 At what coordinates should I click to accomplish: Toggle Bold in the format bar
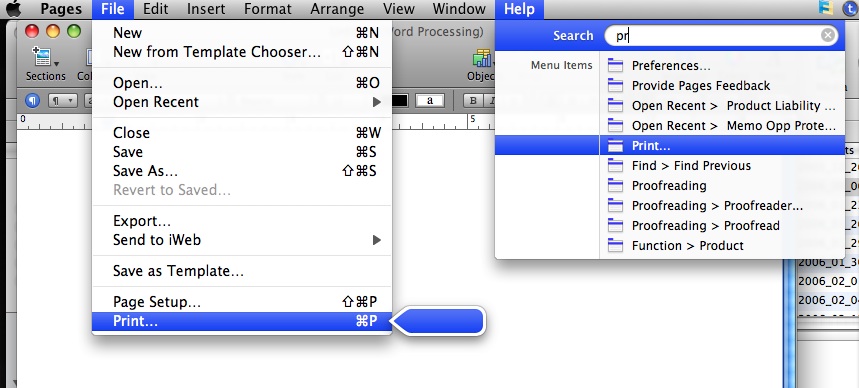473,101
